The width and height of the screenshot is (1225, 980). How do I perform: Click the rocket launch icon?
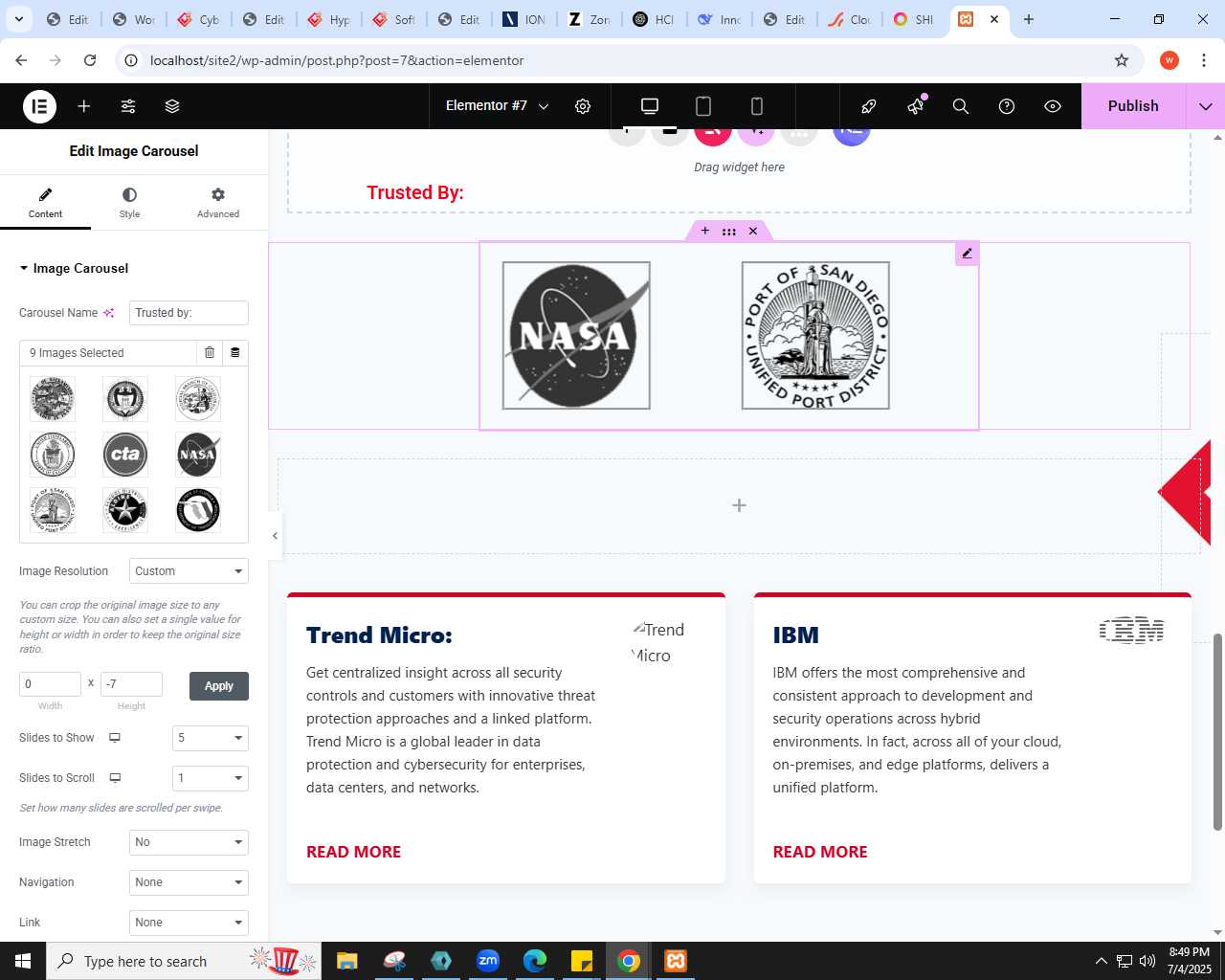(x=869, y=106)
